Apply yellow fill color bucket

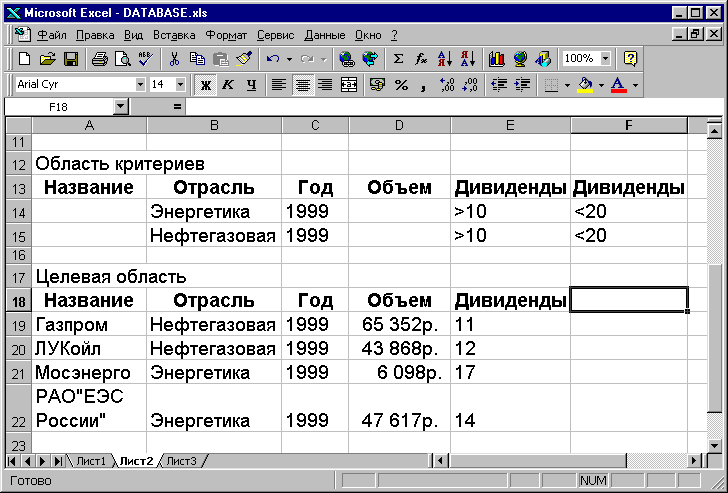585,84
